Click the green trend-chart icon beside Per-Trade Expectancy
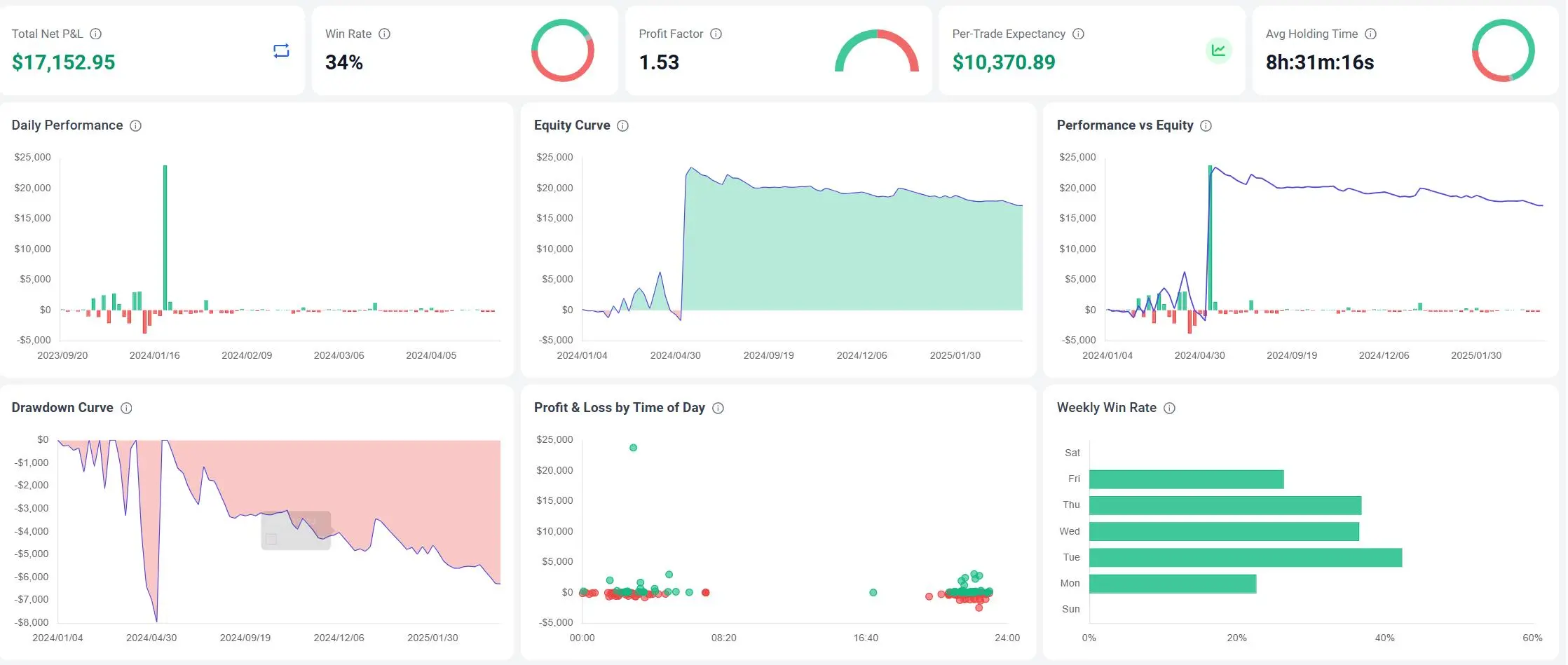 1219,50
